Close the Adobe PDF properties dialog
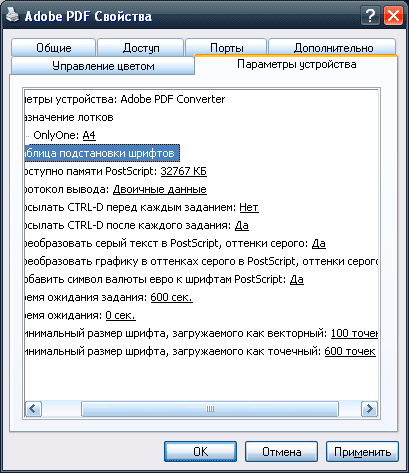The width and height of the screenshot is (409, 473). coord(393,16)
